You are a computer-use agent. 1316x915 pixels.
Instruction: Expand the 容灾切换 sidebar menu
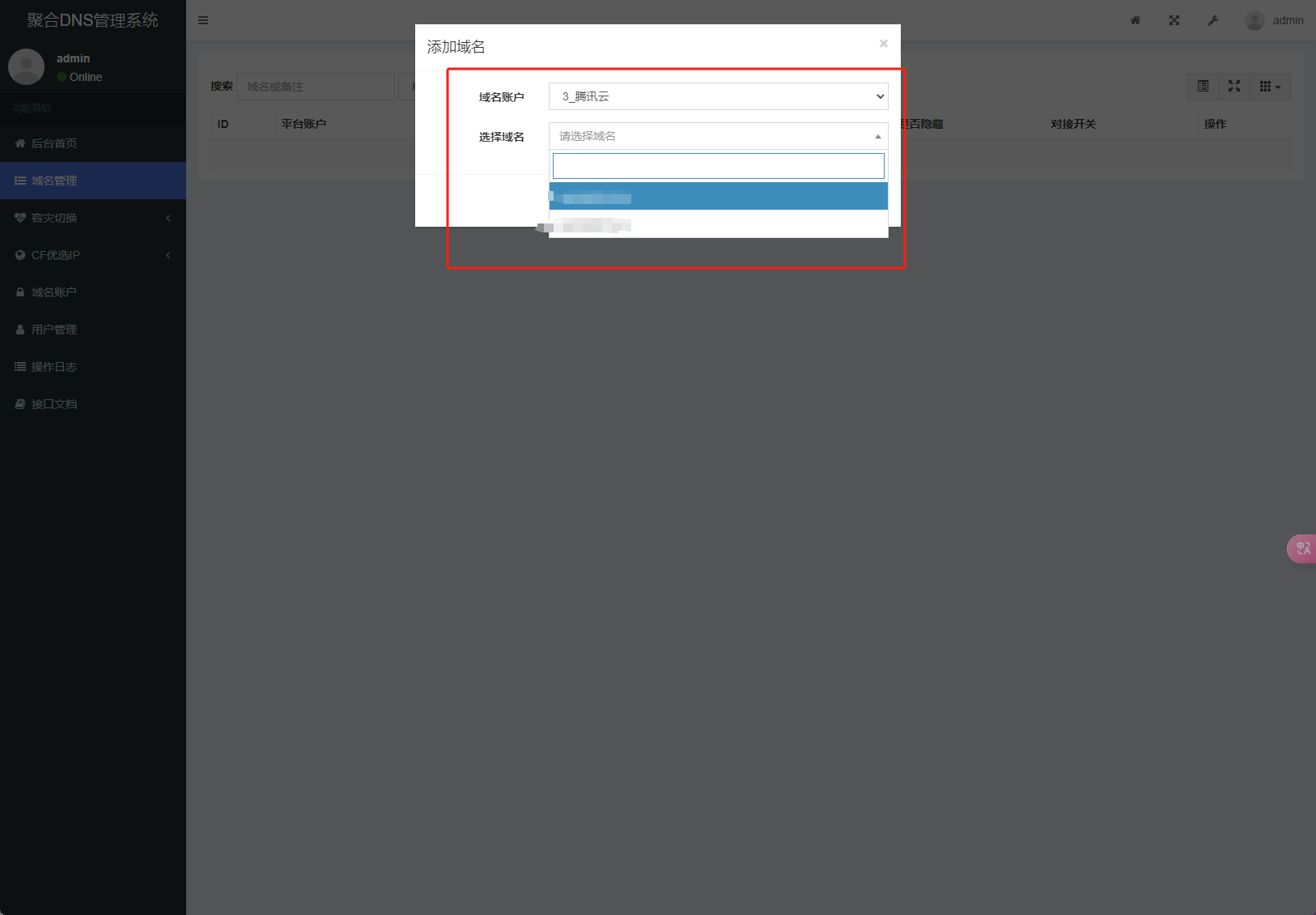click(x=93, y=218)
